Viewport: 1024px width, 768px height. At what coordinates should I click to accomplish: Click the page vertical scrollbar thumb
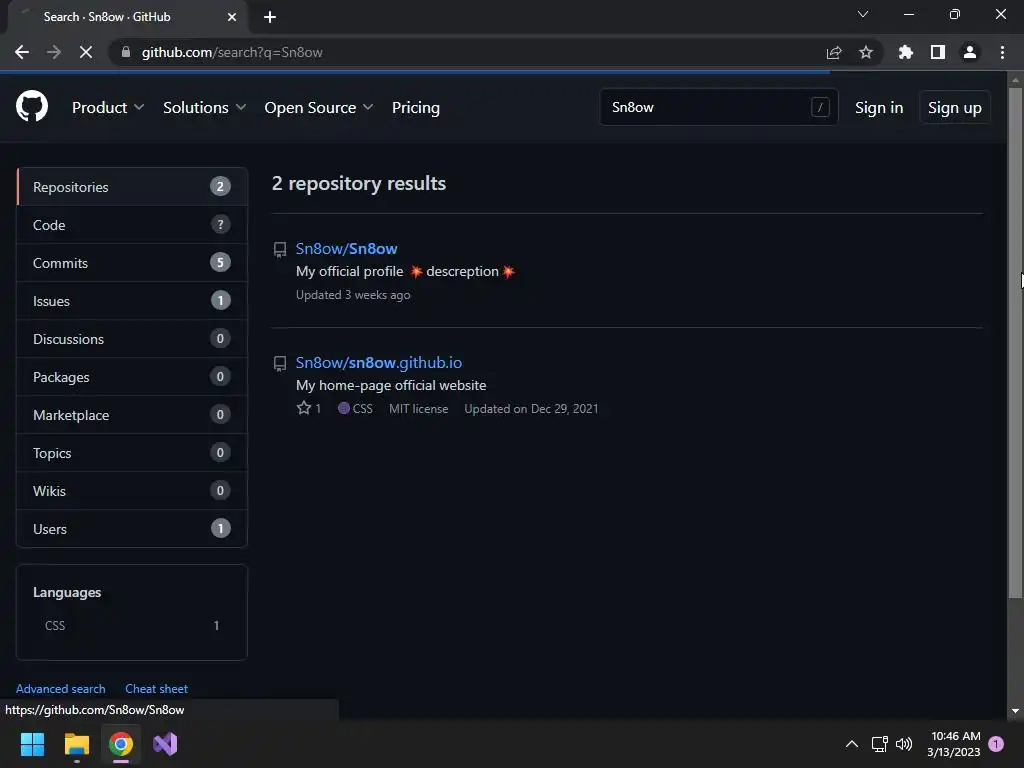(x=1015, y=343)
